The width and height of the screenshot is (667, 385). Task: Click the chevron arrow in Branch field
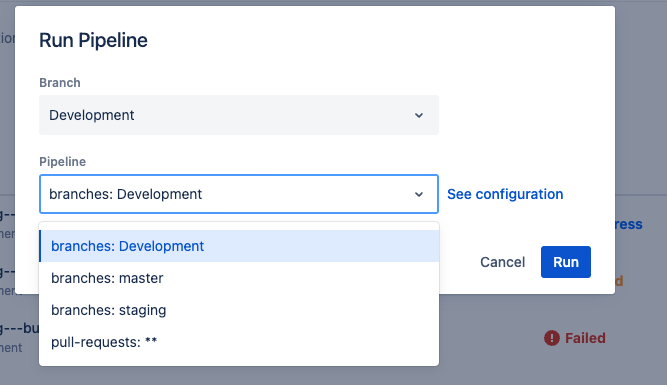[419, 115]
